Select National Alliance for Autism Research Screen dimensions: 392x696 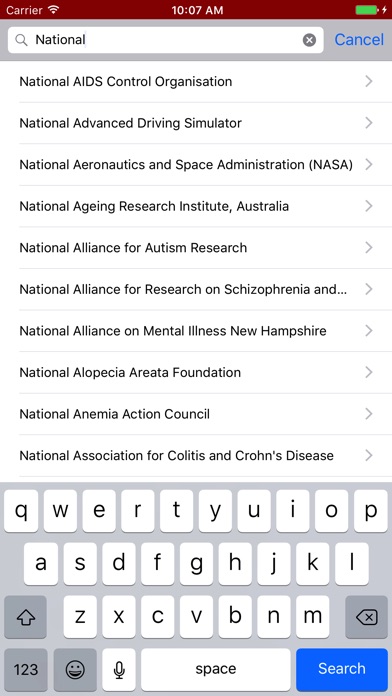[196, 248]
